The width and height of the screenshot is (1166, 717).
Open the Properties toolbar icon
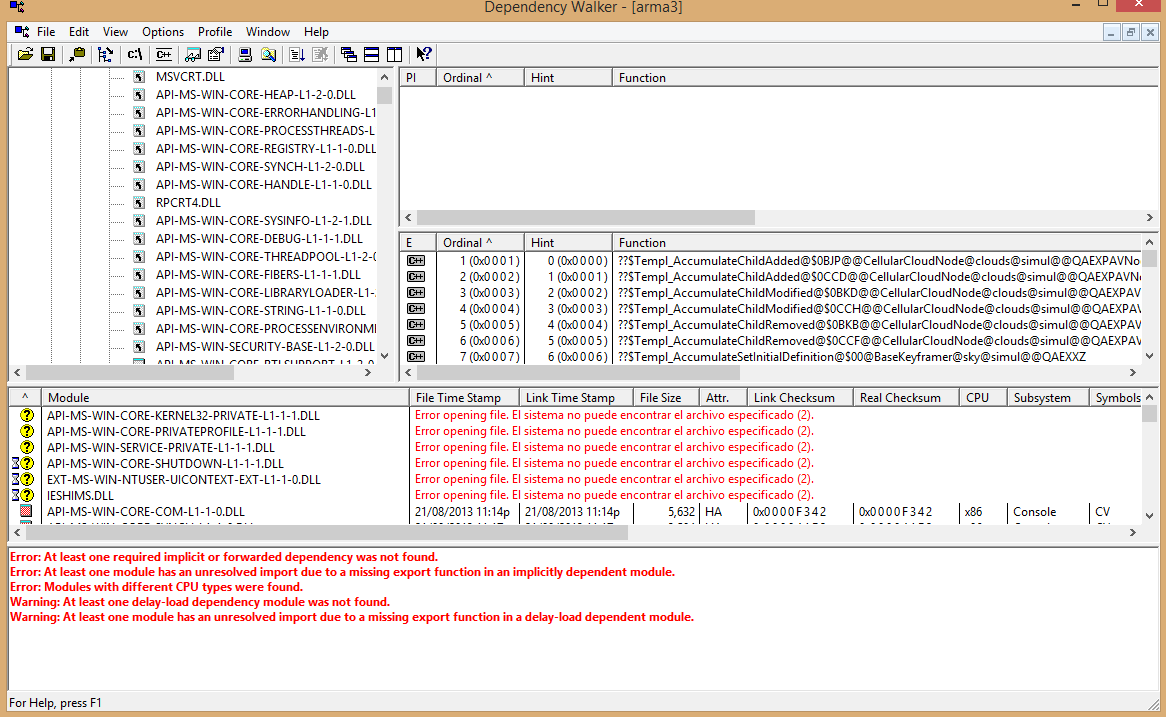[215, 55]
